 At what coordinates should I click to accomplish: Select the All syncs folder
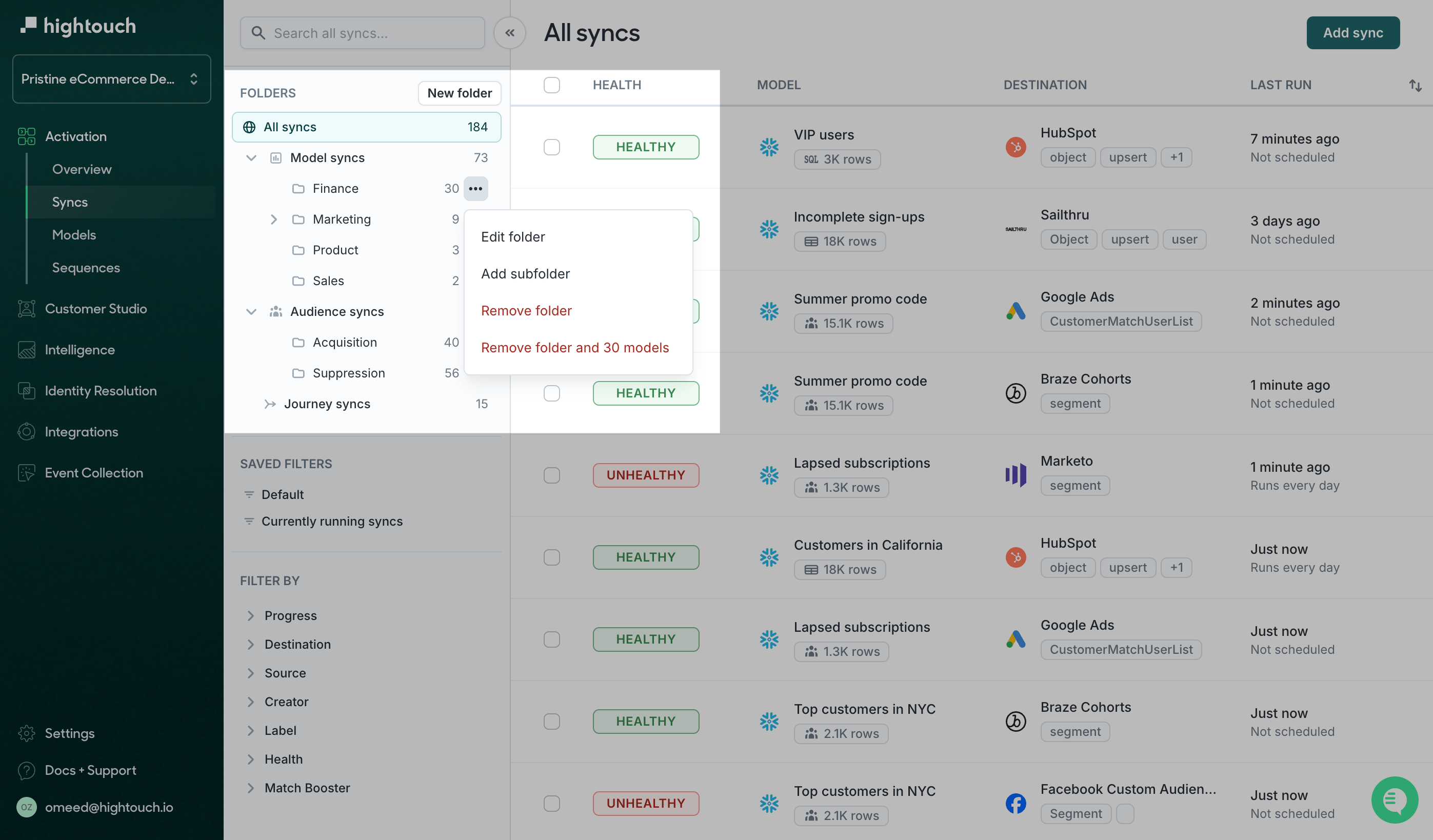[x=366, y=127]
